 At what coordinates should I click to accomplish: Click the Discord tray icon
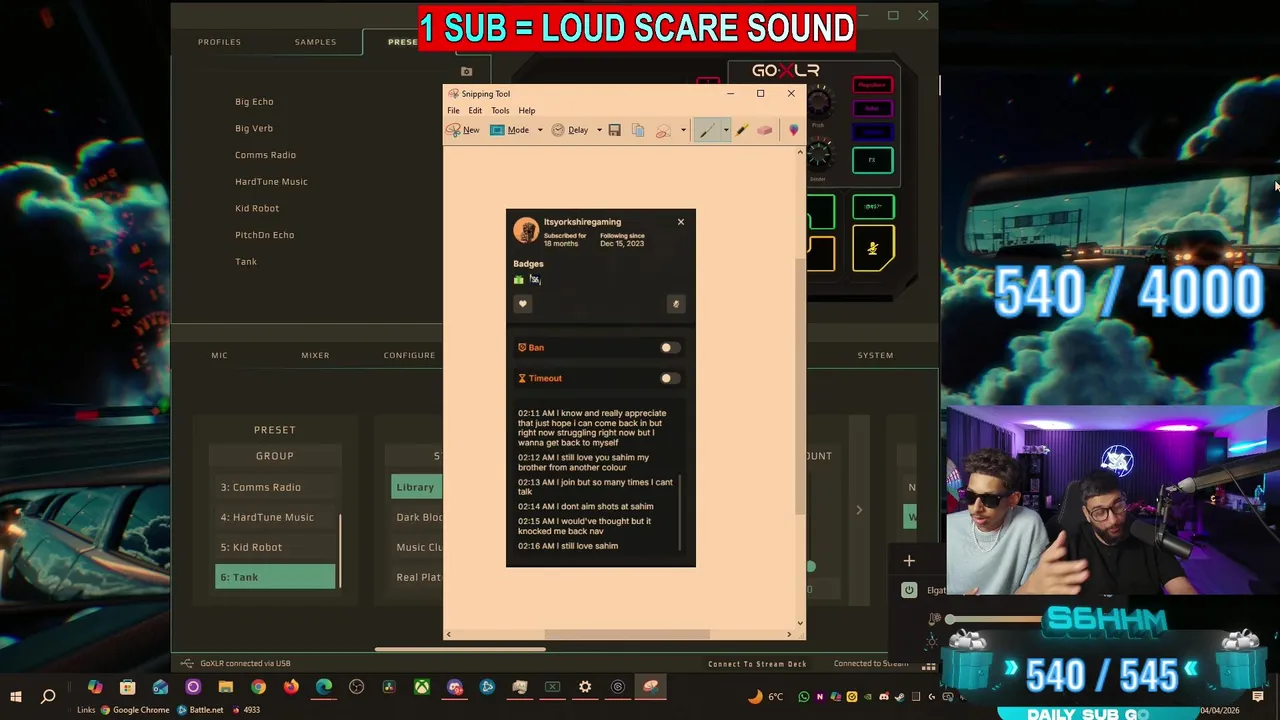pyautogui.click(x=884, y=697)
